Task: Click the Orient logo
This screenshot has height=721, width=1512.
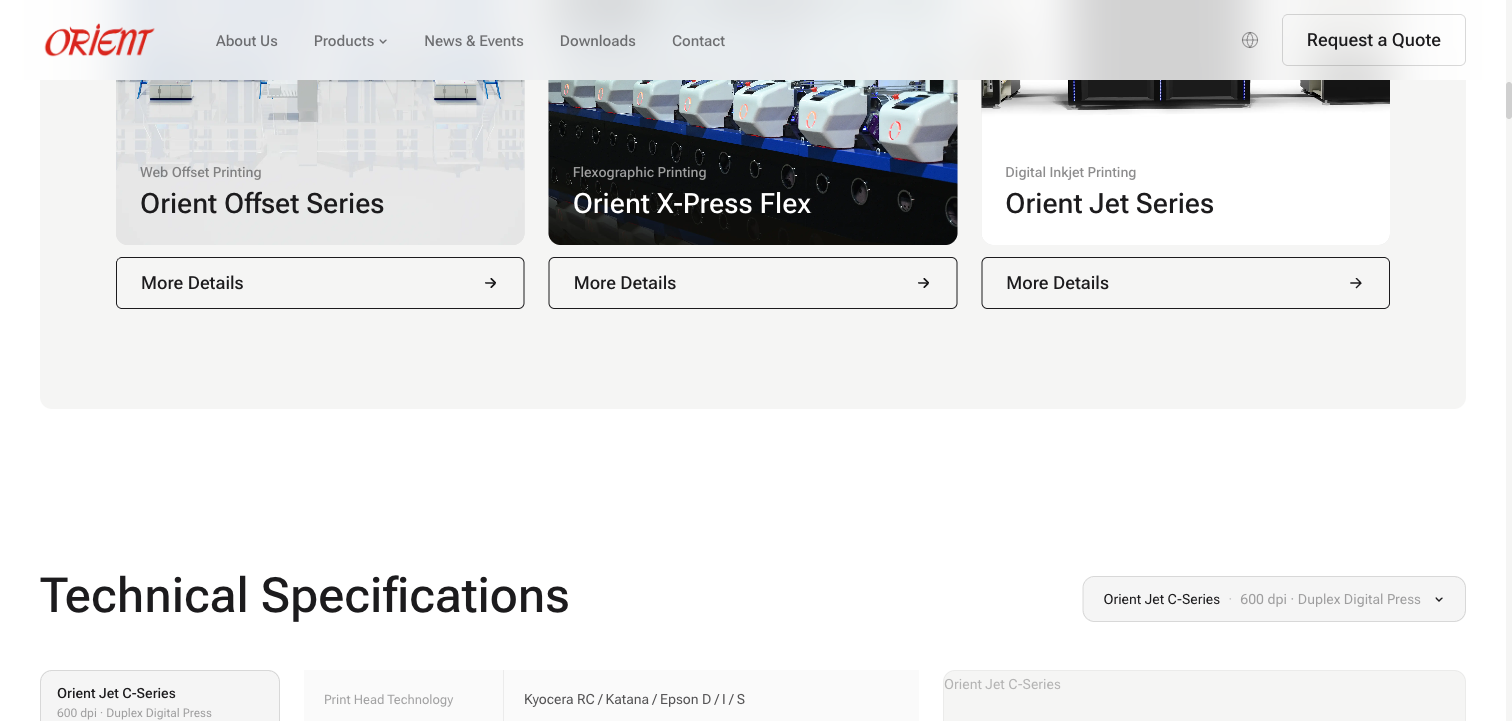Action: pos(97,41)
